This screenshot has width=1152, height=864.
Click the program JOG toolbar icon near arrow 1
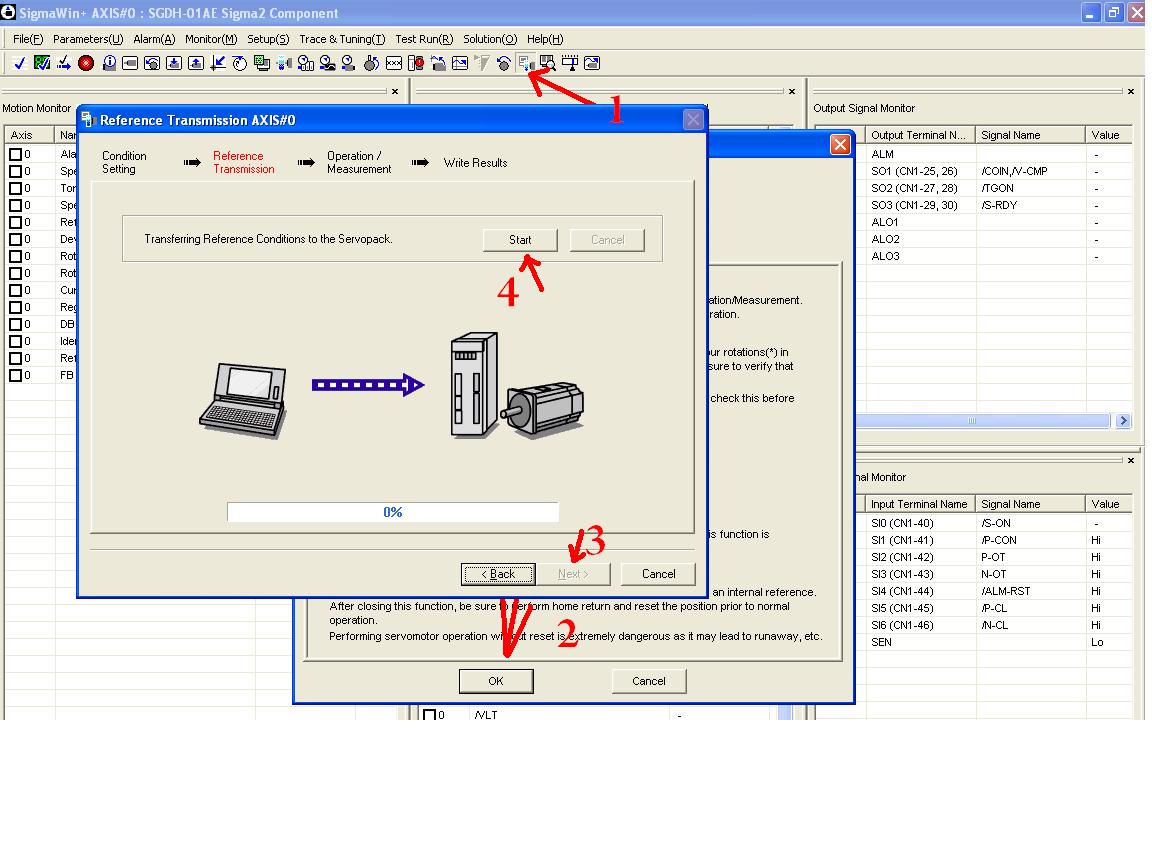pos(526,63)
